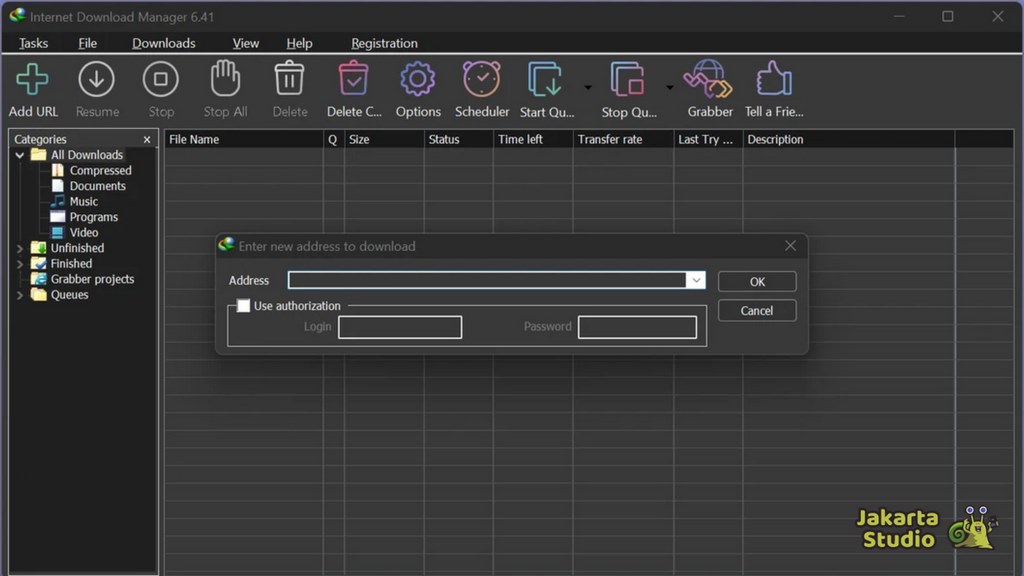Click the Unfinished folder icon

tap(39, 248)
